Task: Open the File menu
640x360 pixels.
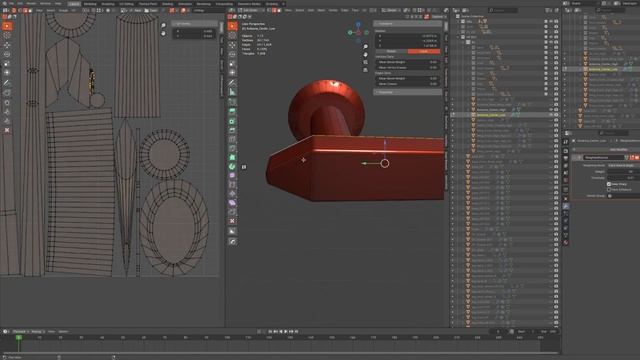Action: 11,4
